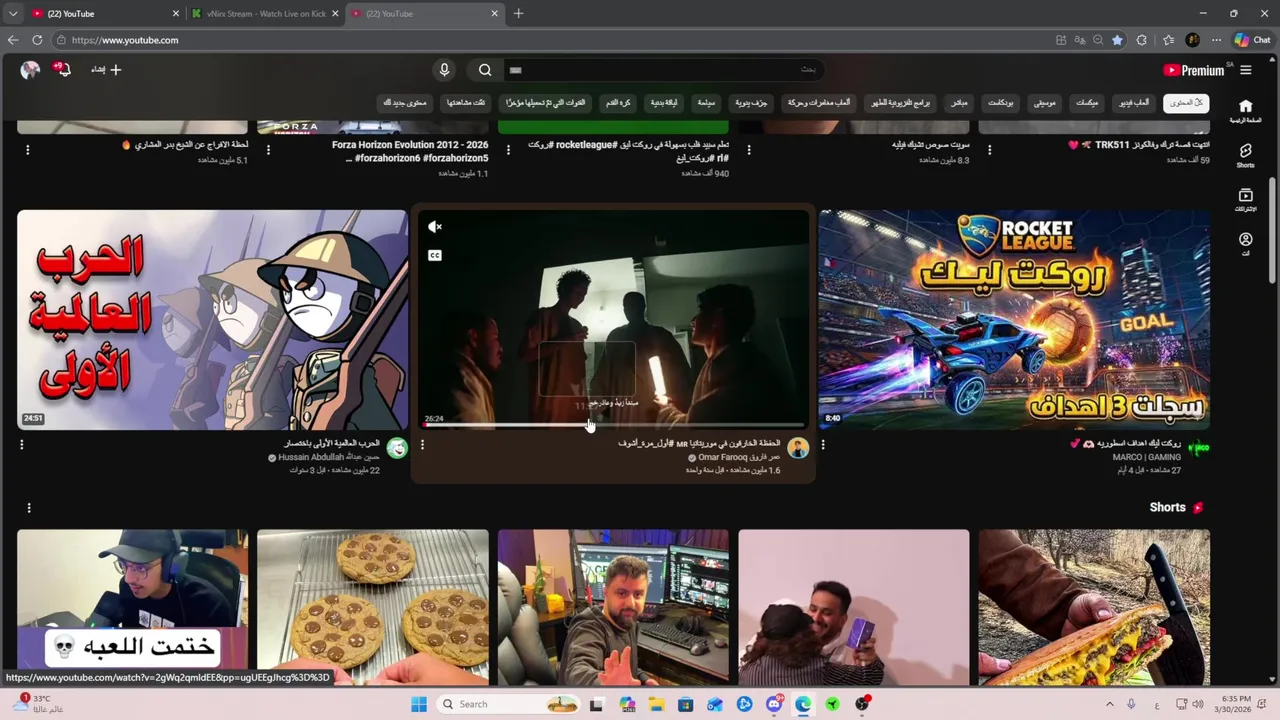Viewport: 1280px width, 720px height.
Task: Open the Forza Horizon Evolution 2012 - 2026 title
Action: point(410,152)
